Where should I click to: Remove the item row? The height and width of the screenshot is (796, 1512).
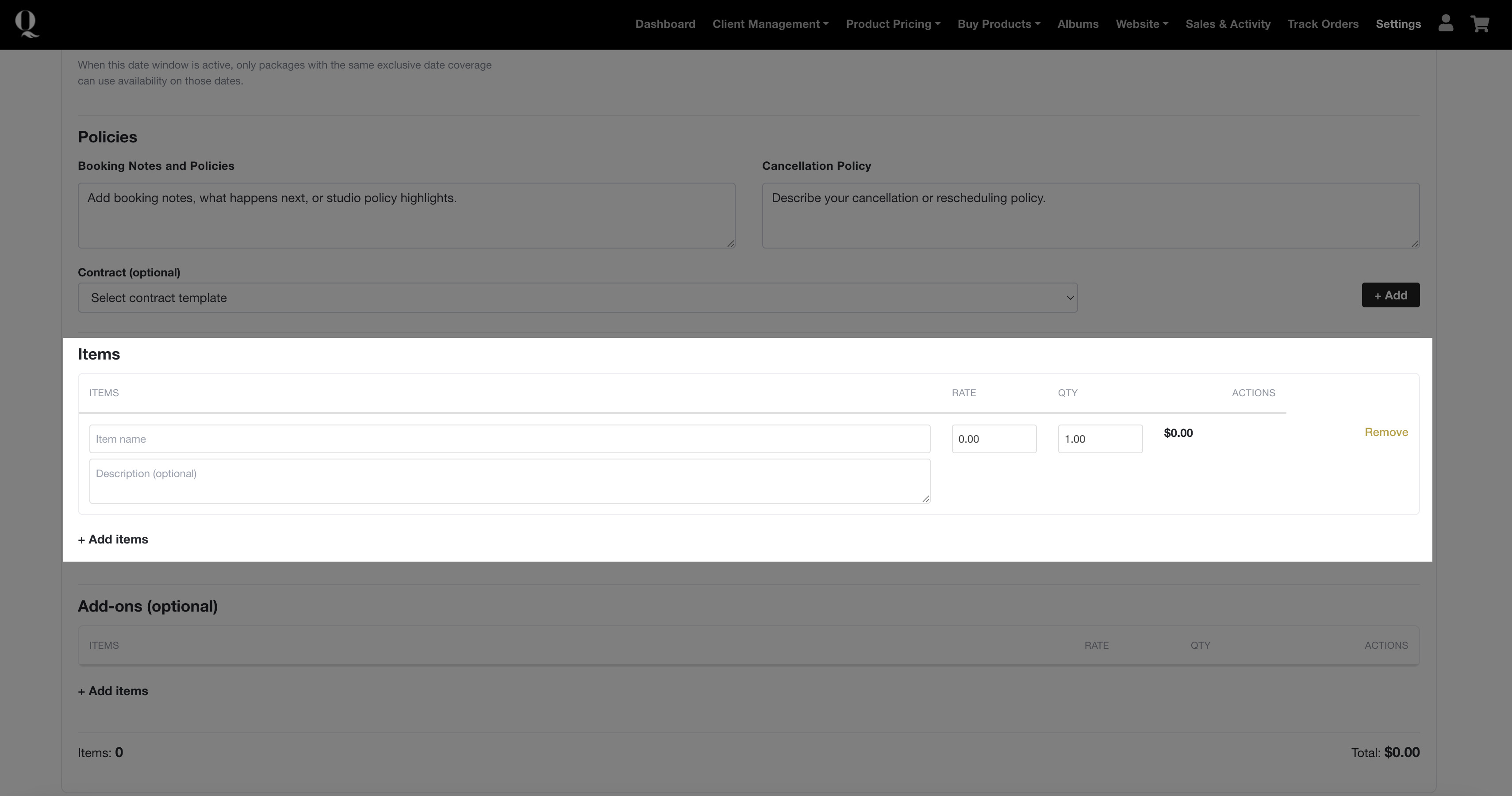1385,432
